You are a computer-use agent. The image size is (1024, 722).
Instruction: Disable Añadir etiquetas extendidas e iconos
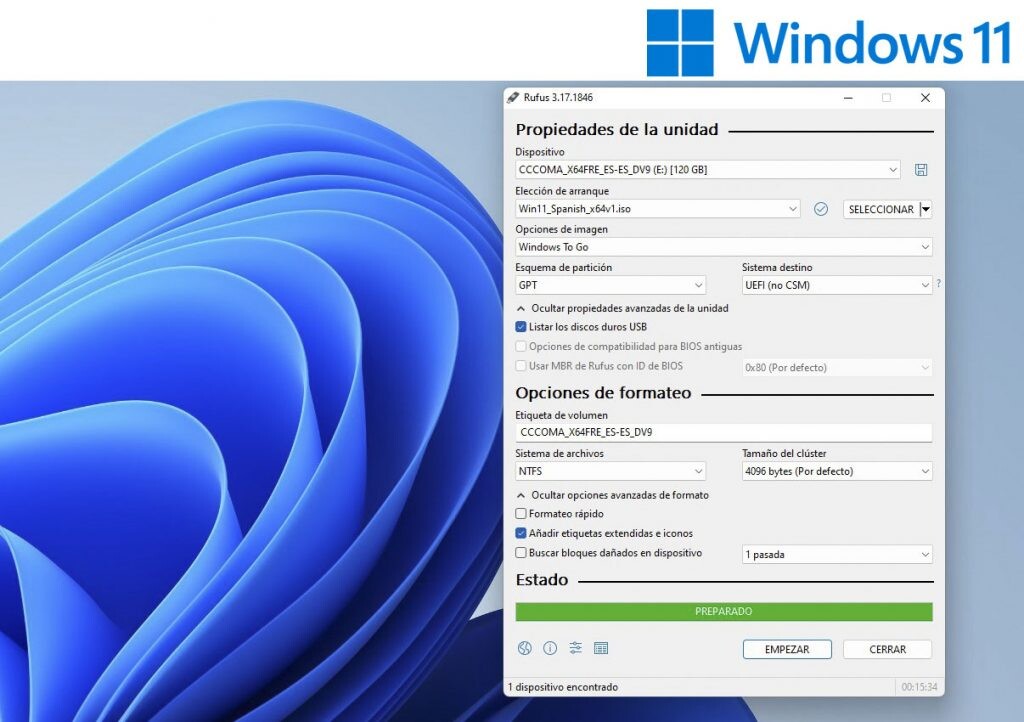(521, 533)
